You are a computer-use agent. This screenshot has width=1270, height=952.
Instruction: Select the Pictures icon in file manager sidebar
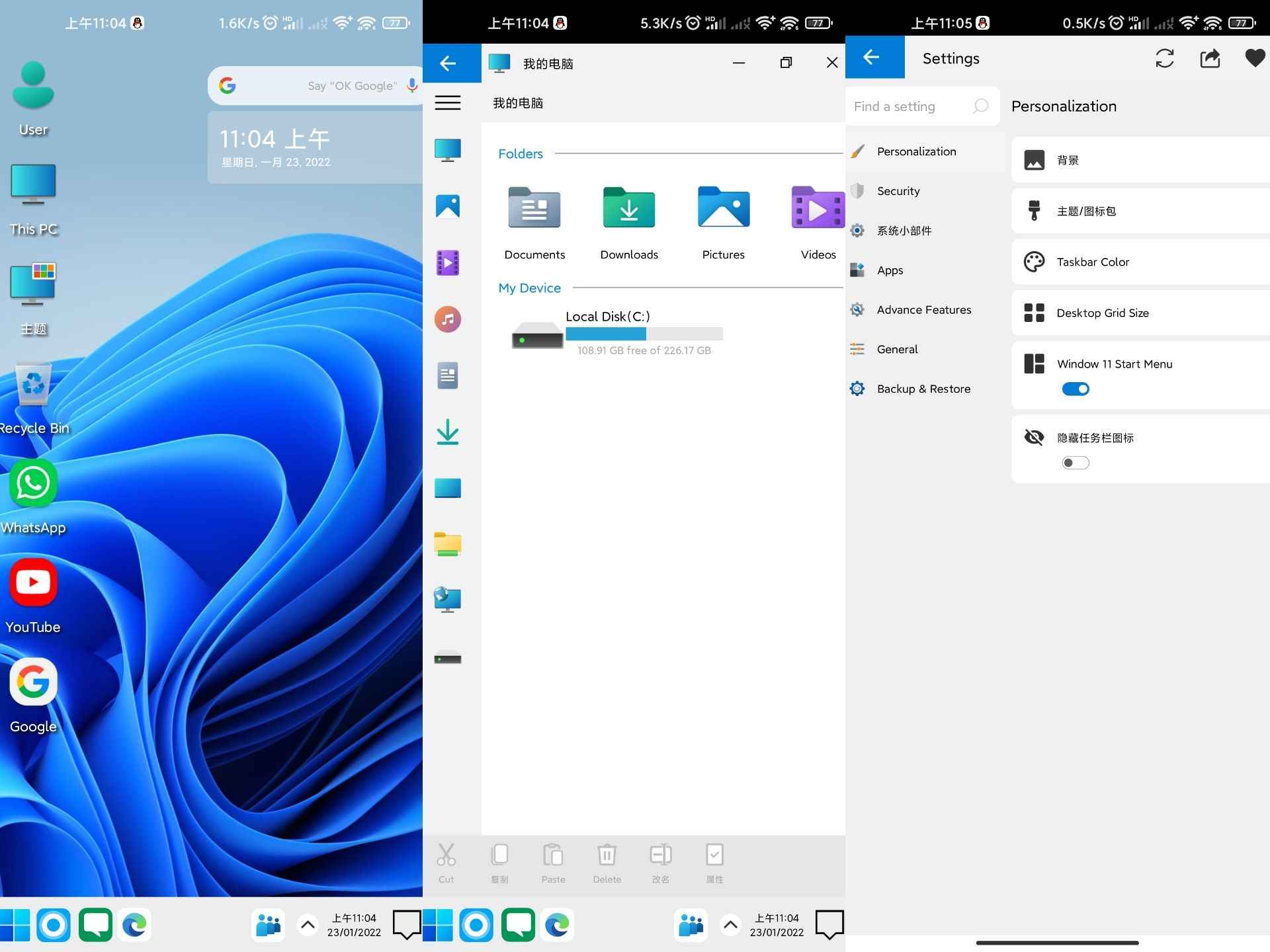(x=448, y=206)
